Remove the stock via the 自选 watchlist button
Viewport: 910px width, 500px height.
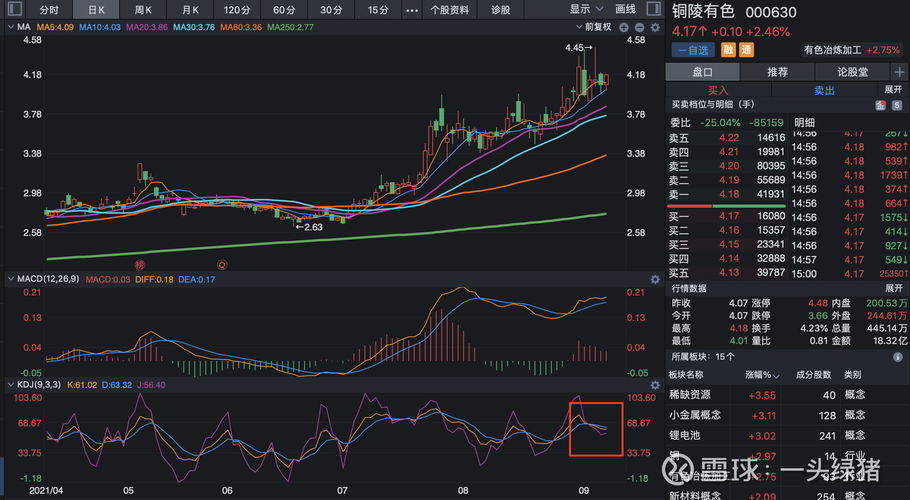[694, 50]
